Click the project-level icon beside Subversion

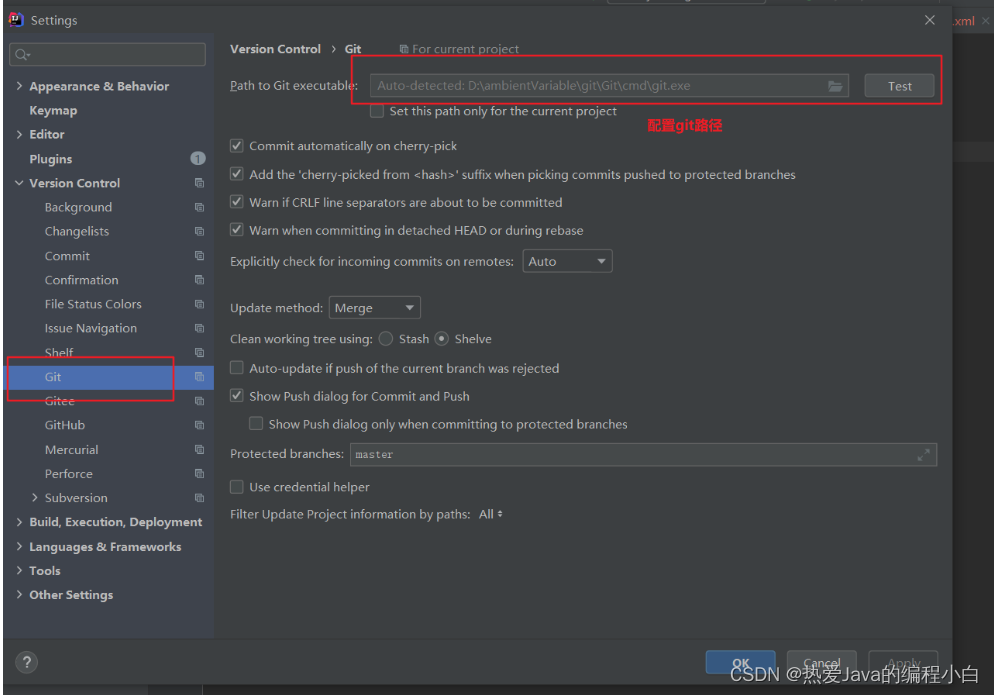(x=199, y=498)
